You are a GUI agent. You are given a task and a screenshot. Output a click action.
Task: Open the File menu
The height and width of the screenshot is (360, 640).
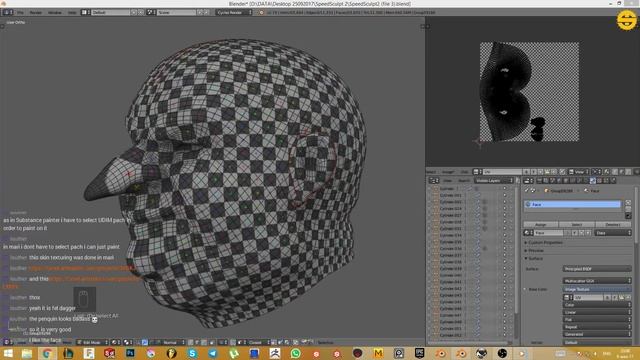coord(21,12)
